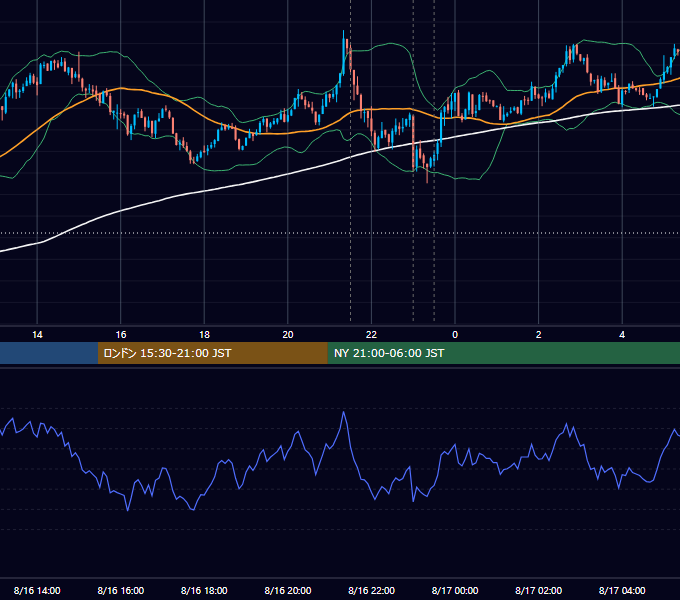Click the 8/17 04:00 time label
Screen dimensions: 680x600
click(622, 590)
